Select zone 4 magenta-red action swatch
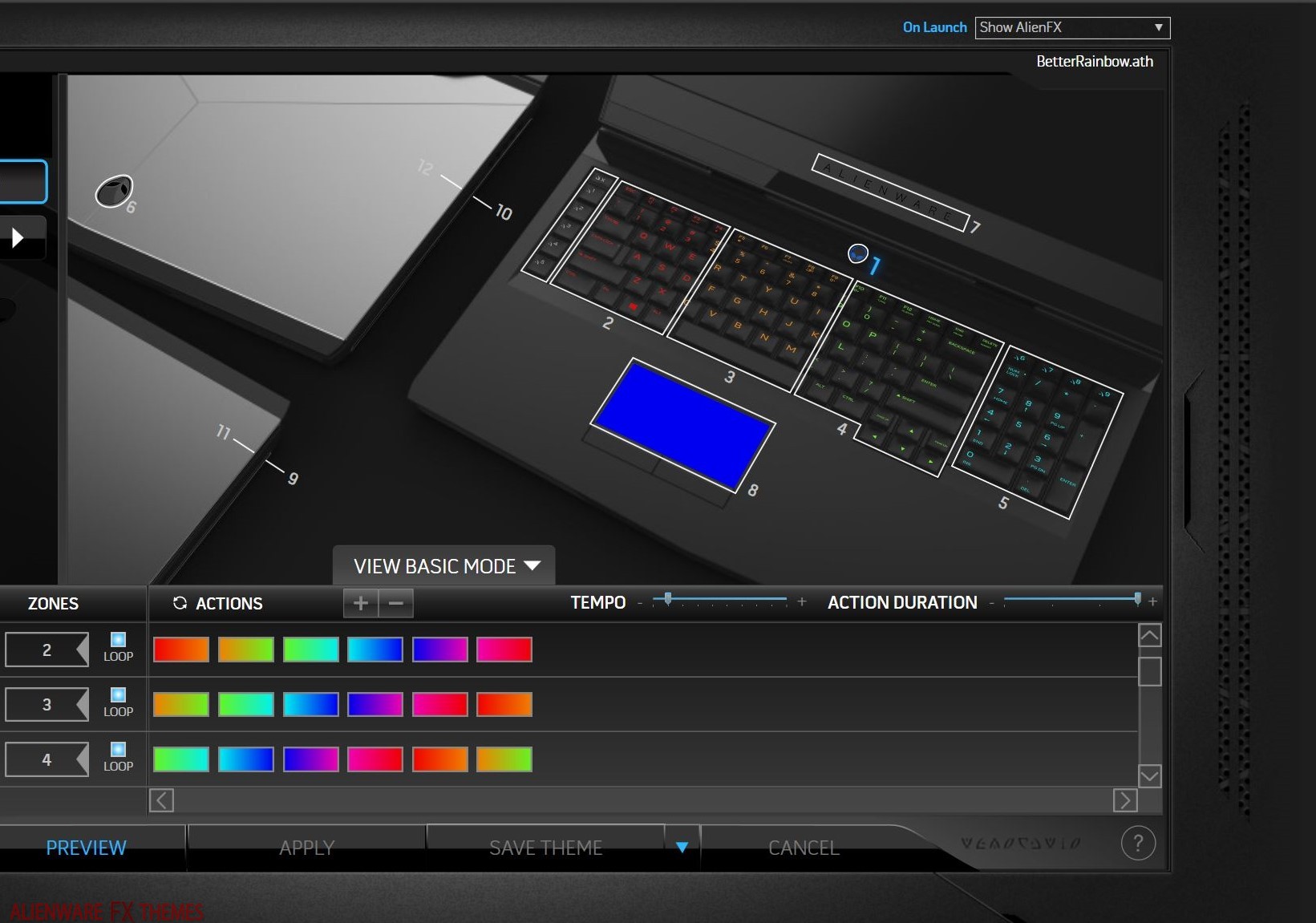 (x=375, y=759)
